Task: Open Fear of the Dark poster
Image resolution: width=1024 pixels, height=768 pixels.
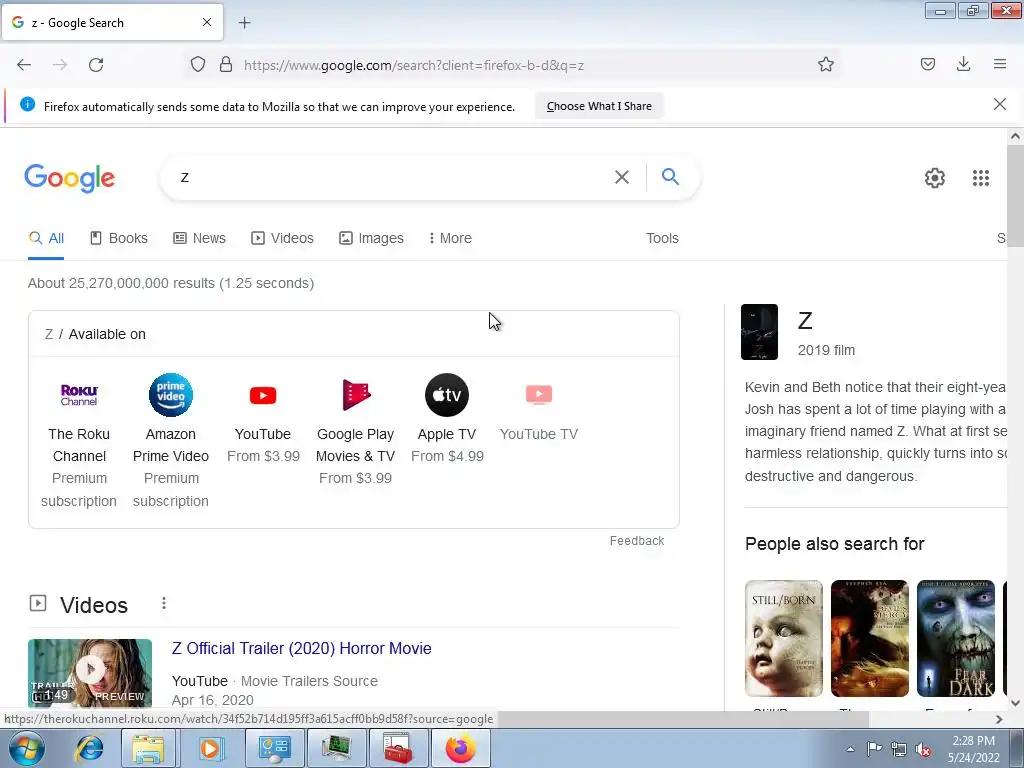Action: pos(955,638)
